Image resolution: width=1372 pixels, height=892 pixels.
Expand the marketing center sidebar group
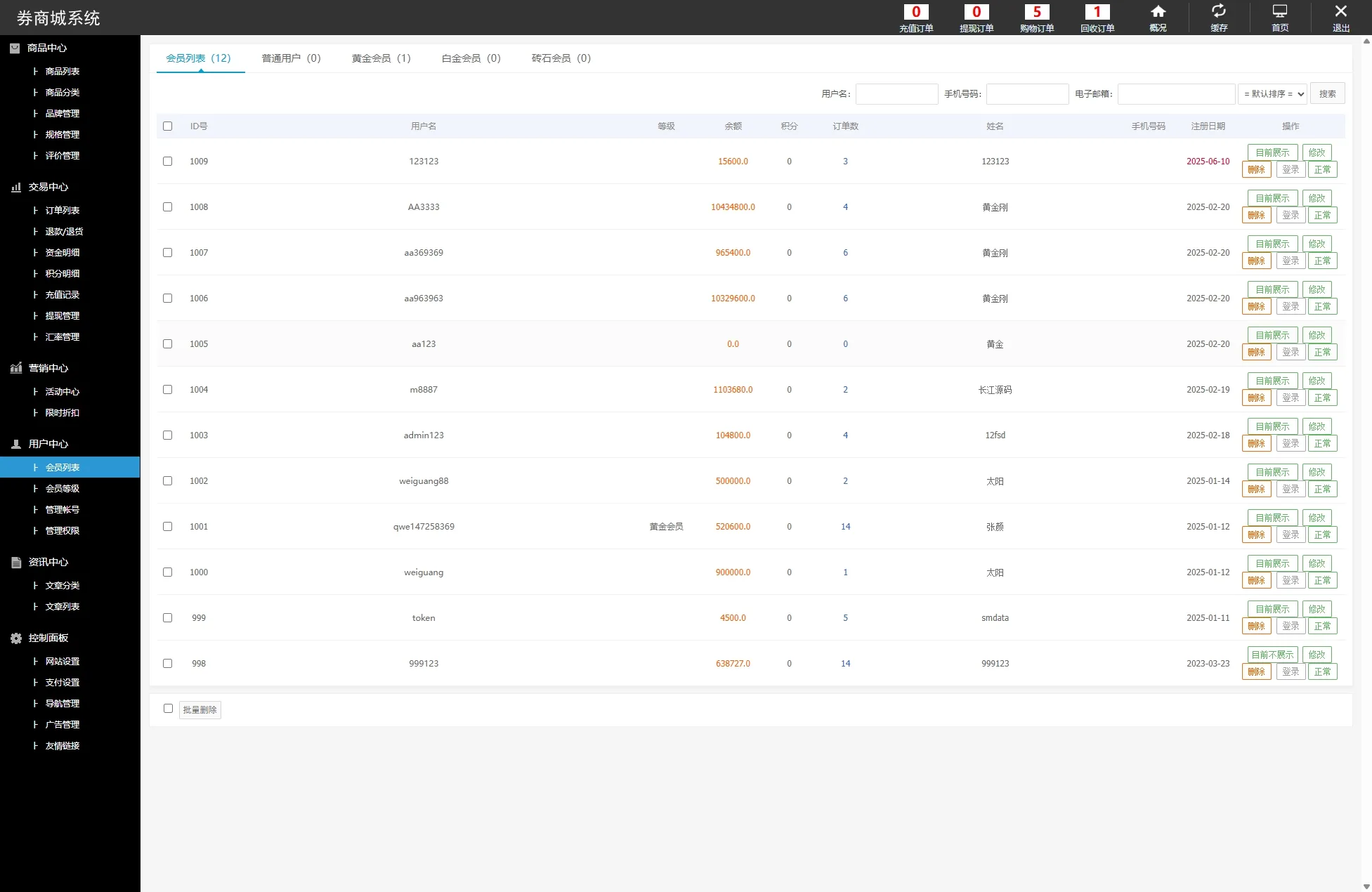[x=48, y=368]
